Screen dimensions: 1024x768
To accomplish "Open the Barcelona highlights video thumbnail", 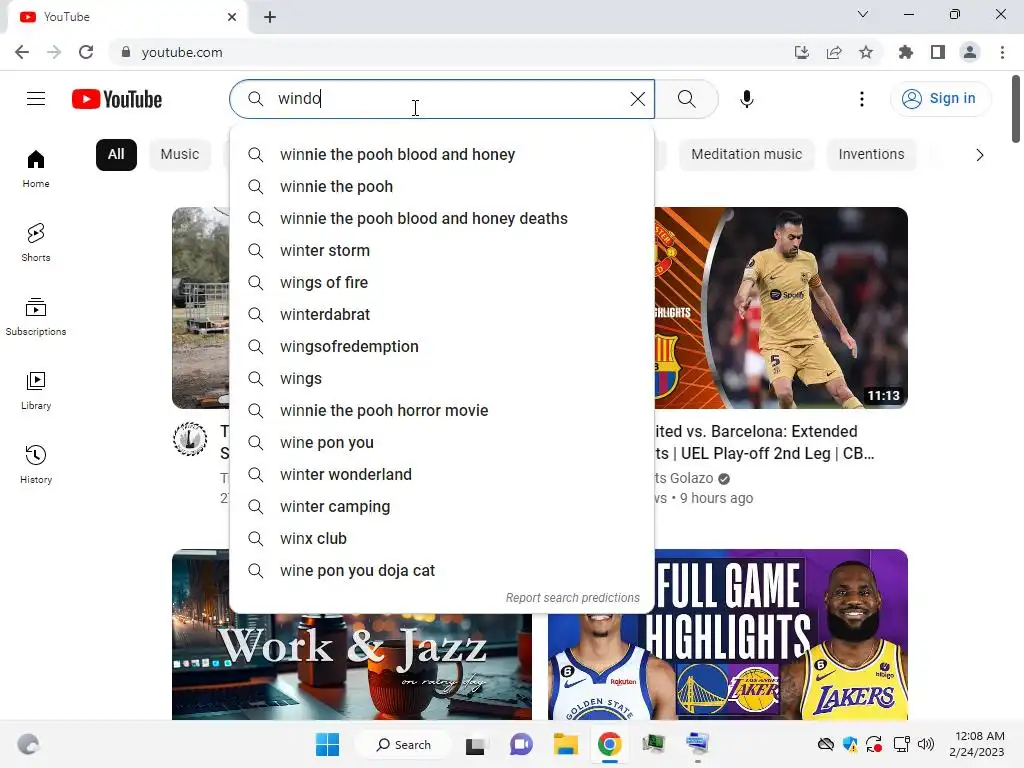I will pyautogui.click(x=781, y=308).
